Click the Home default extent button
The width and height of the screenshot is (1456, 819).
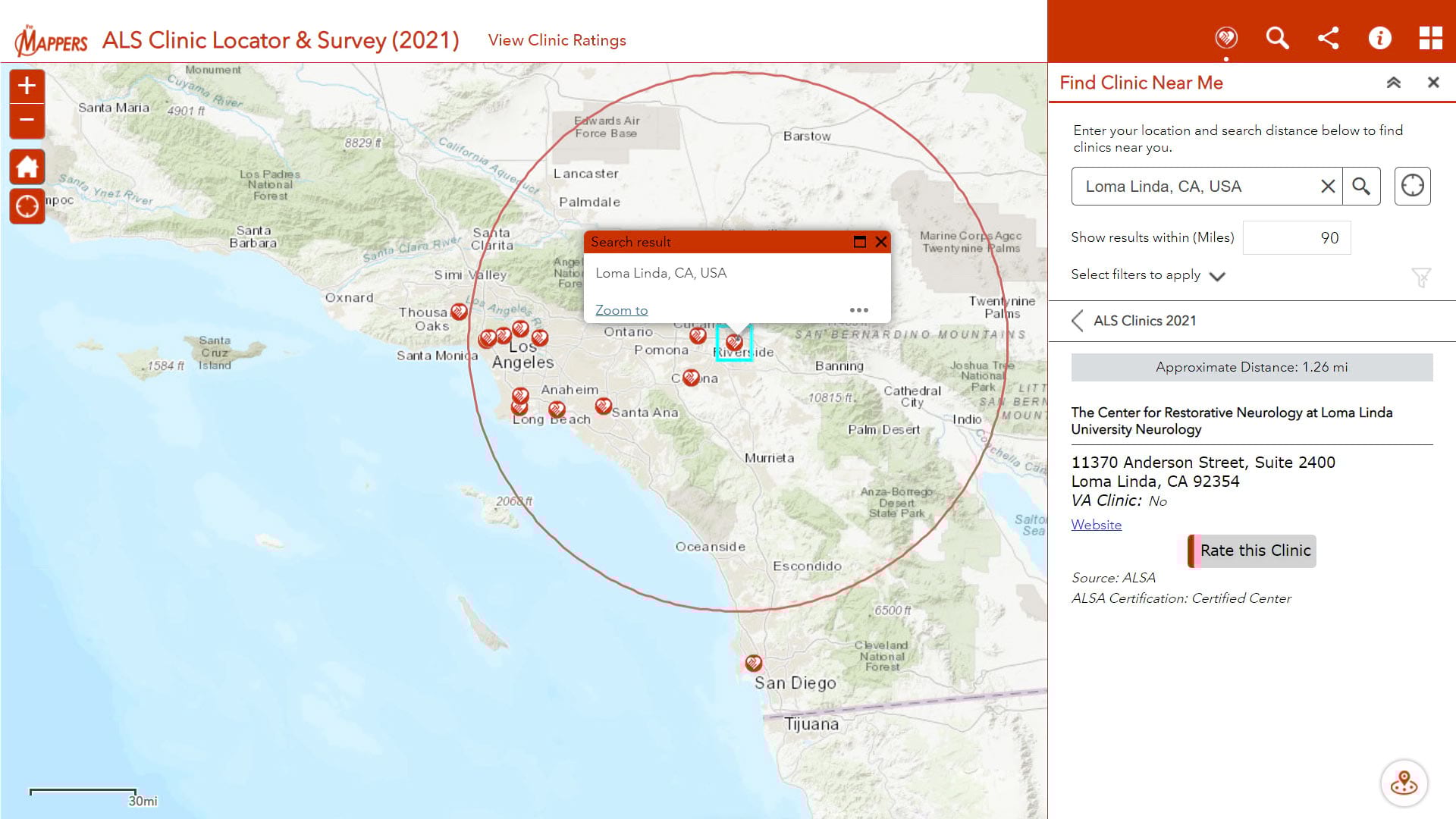[27, 167]
